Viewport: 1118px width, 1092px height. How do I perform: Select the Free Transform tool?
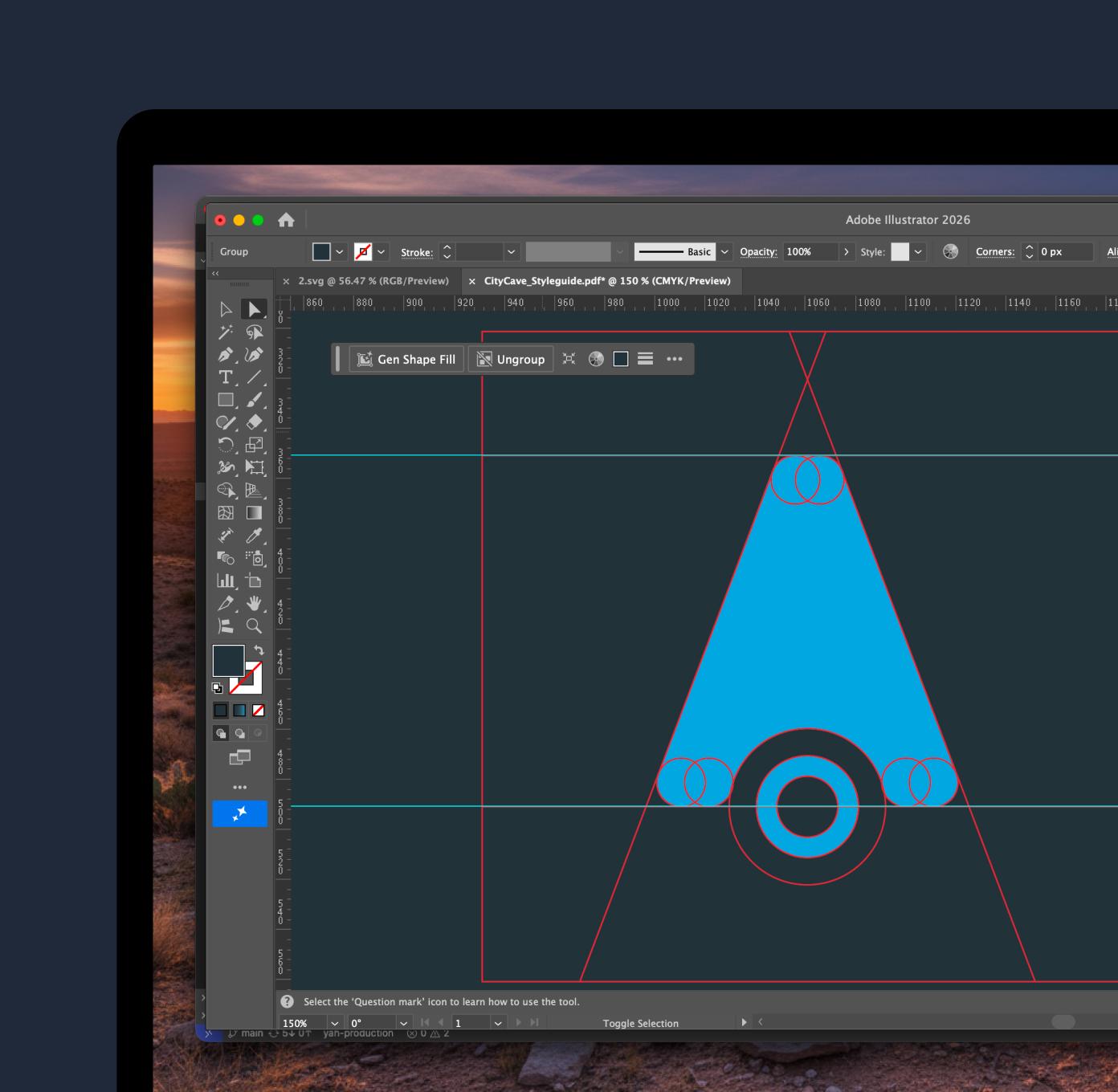tap(254, 467)
